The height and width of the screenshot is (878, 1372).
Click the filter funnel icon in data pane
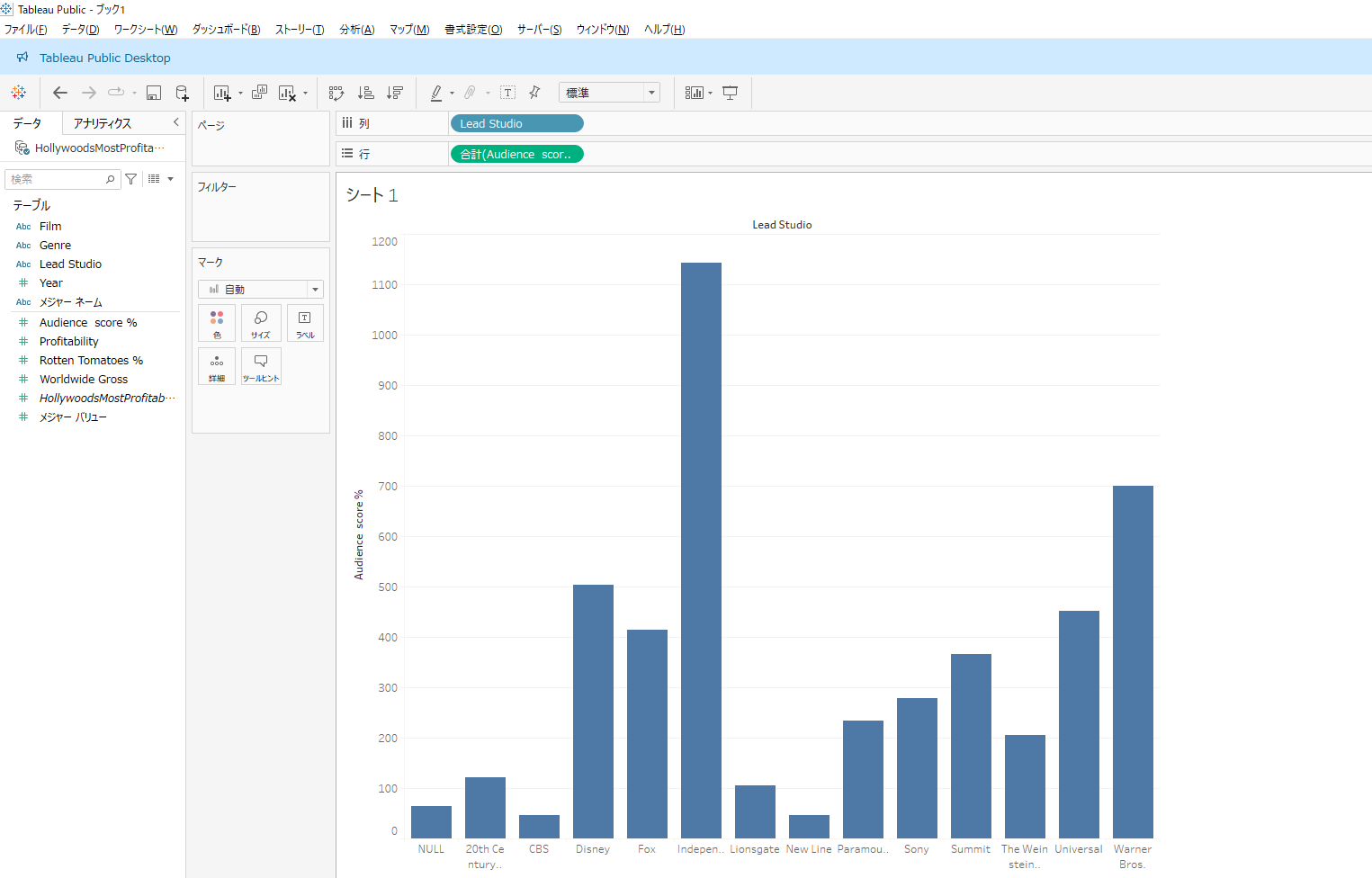[x=131, y=179]
